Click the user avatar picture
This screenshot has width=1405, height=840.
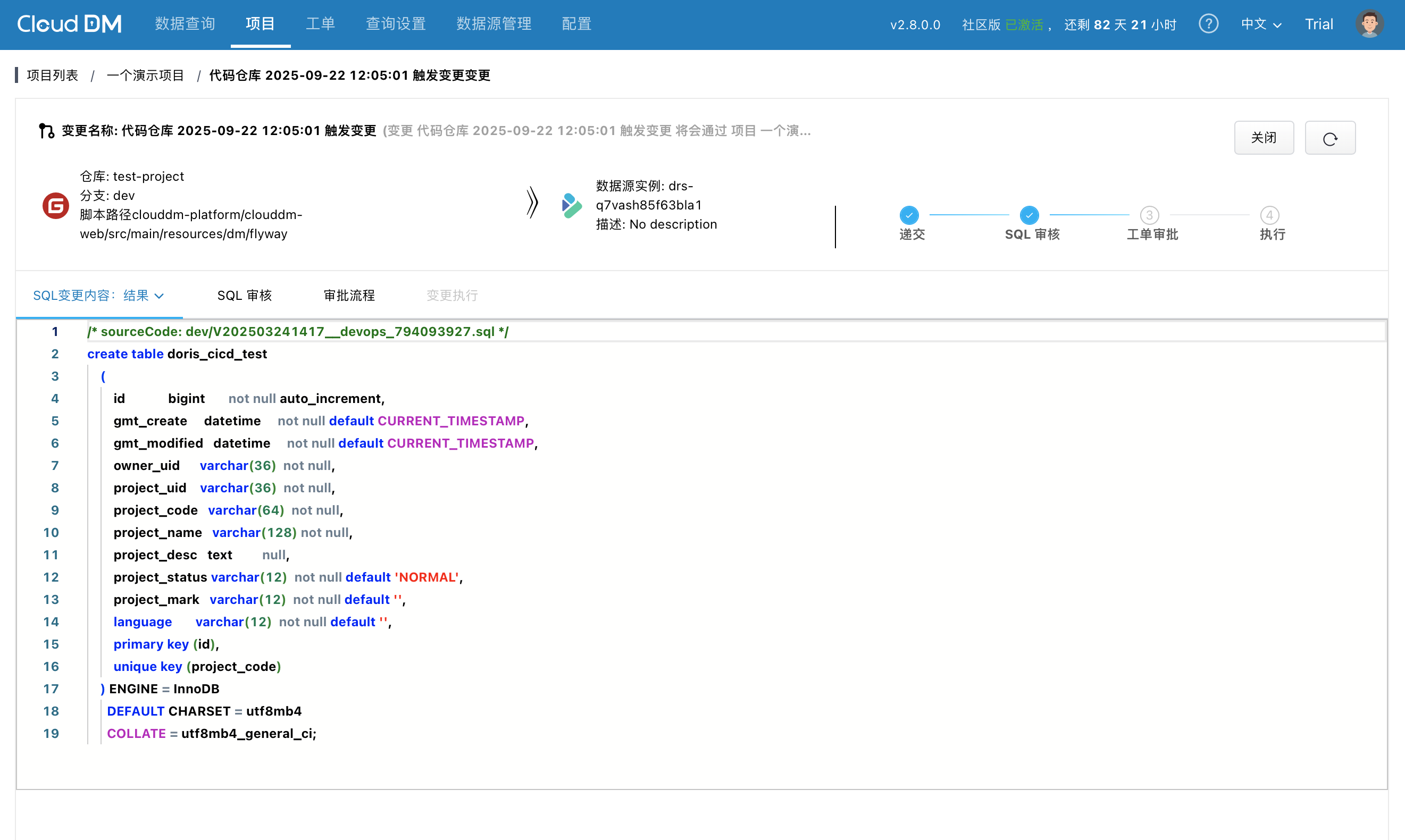[1369, 24]
